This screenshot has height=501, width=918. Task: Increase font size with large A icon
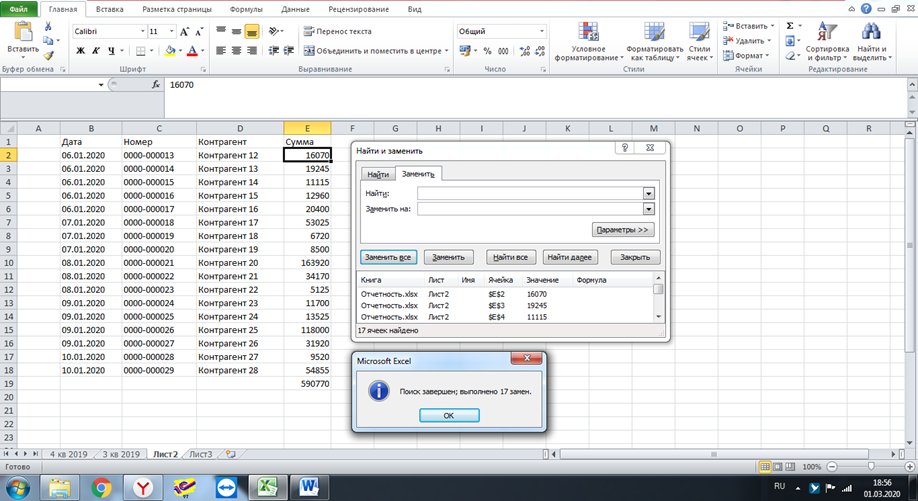pos(184,32)
